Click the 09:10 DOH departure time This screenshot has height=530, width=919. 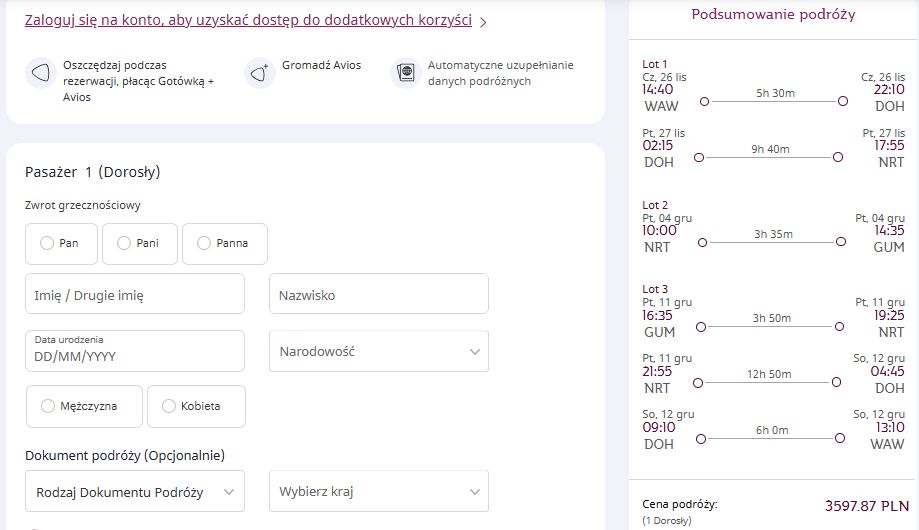(x=659, y=427)
